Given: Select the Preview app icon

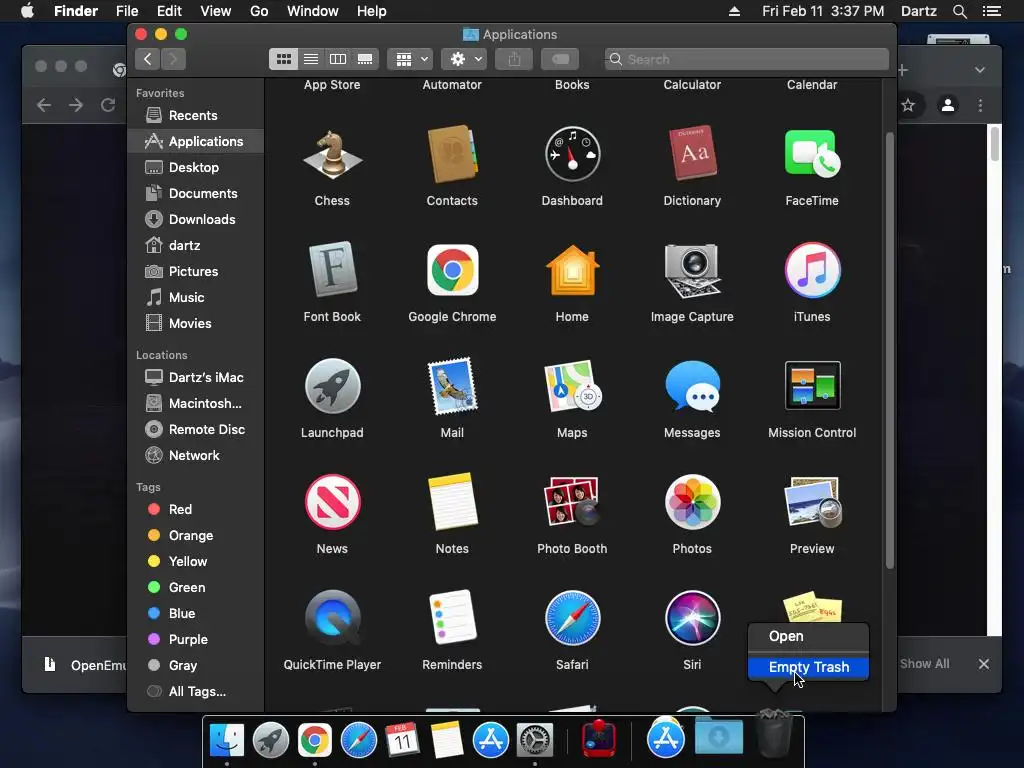Looking at the screenshot, I should pos(812,502).
